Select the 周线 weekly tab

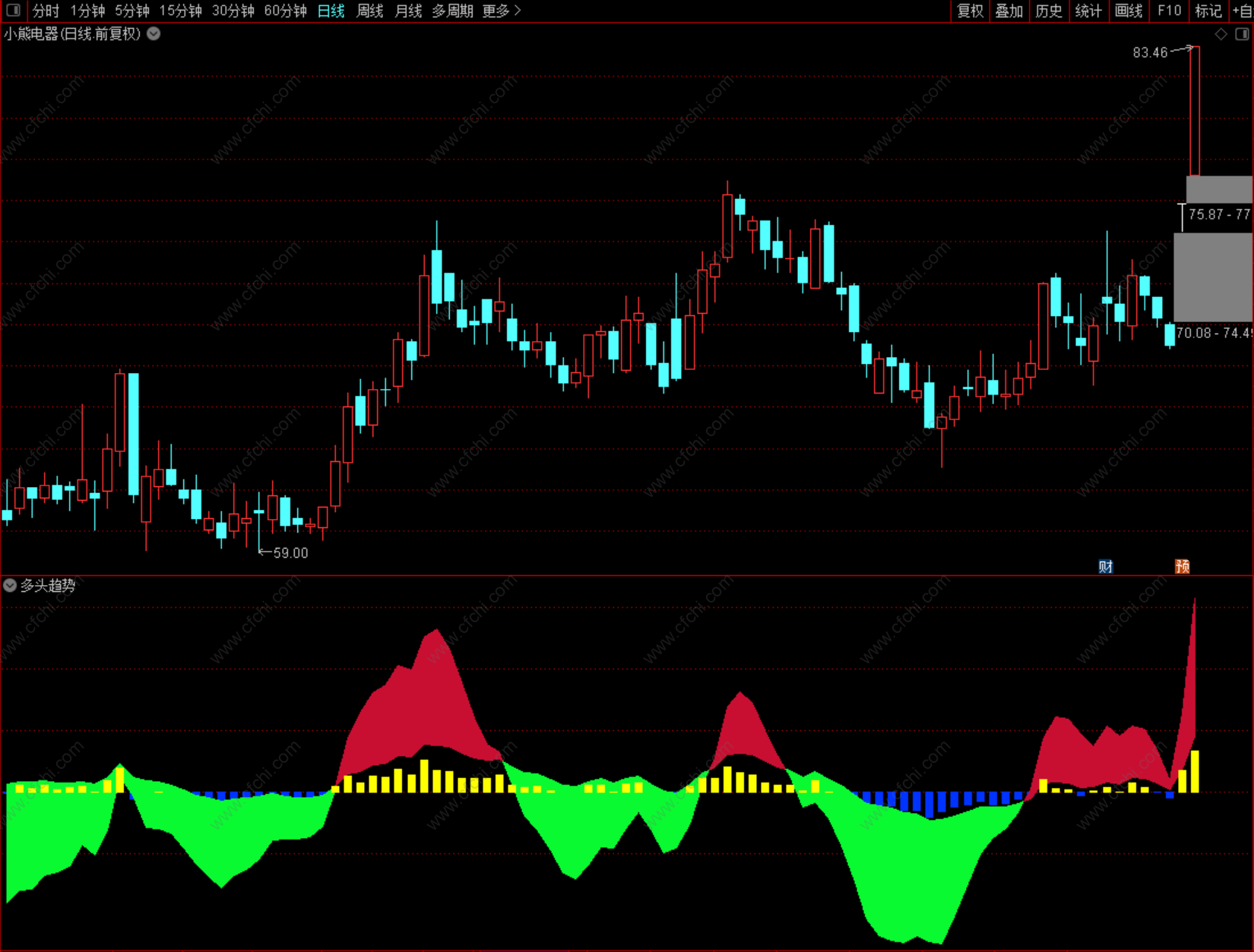click(x=370, y=11)
